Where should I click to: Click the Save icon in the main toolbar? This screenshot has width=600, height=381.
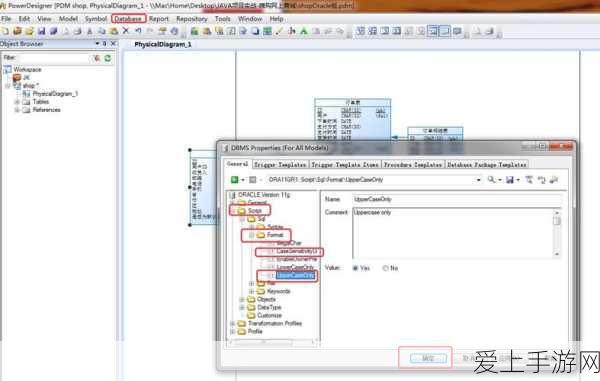[41, 31]
